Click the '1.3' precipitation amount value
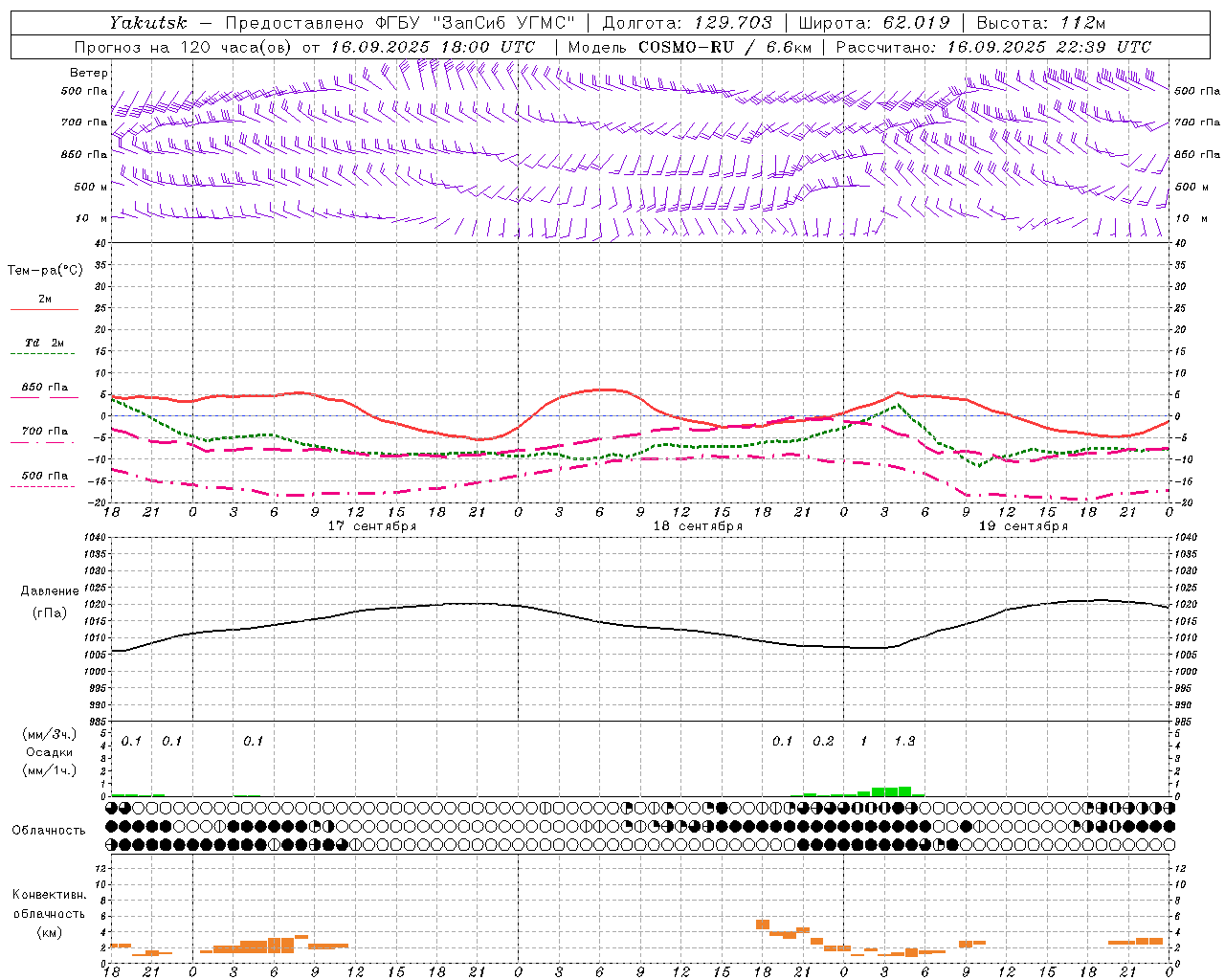This screenshot has width=1225, height=980. coord(904,742)
